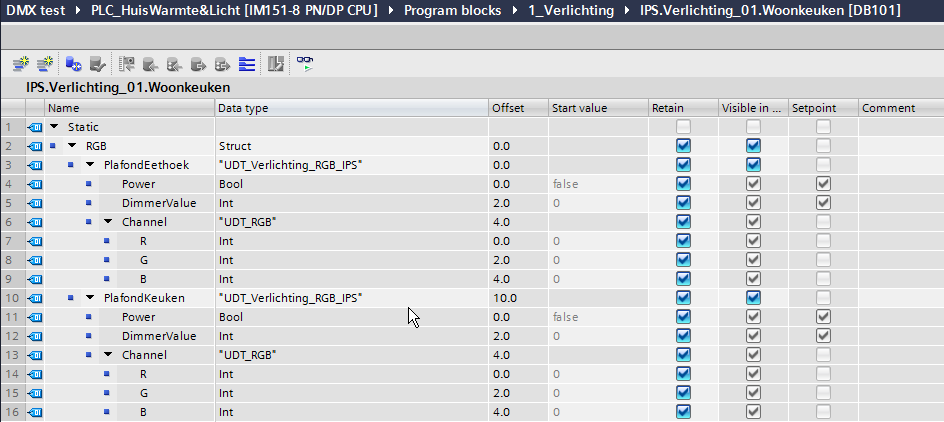Open breadcrumb arrow after 1_Verlichting
Viewport: 944px width, 422px height.
(x=627, y=10)
